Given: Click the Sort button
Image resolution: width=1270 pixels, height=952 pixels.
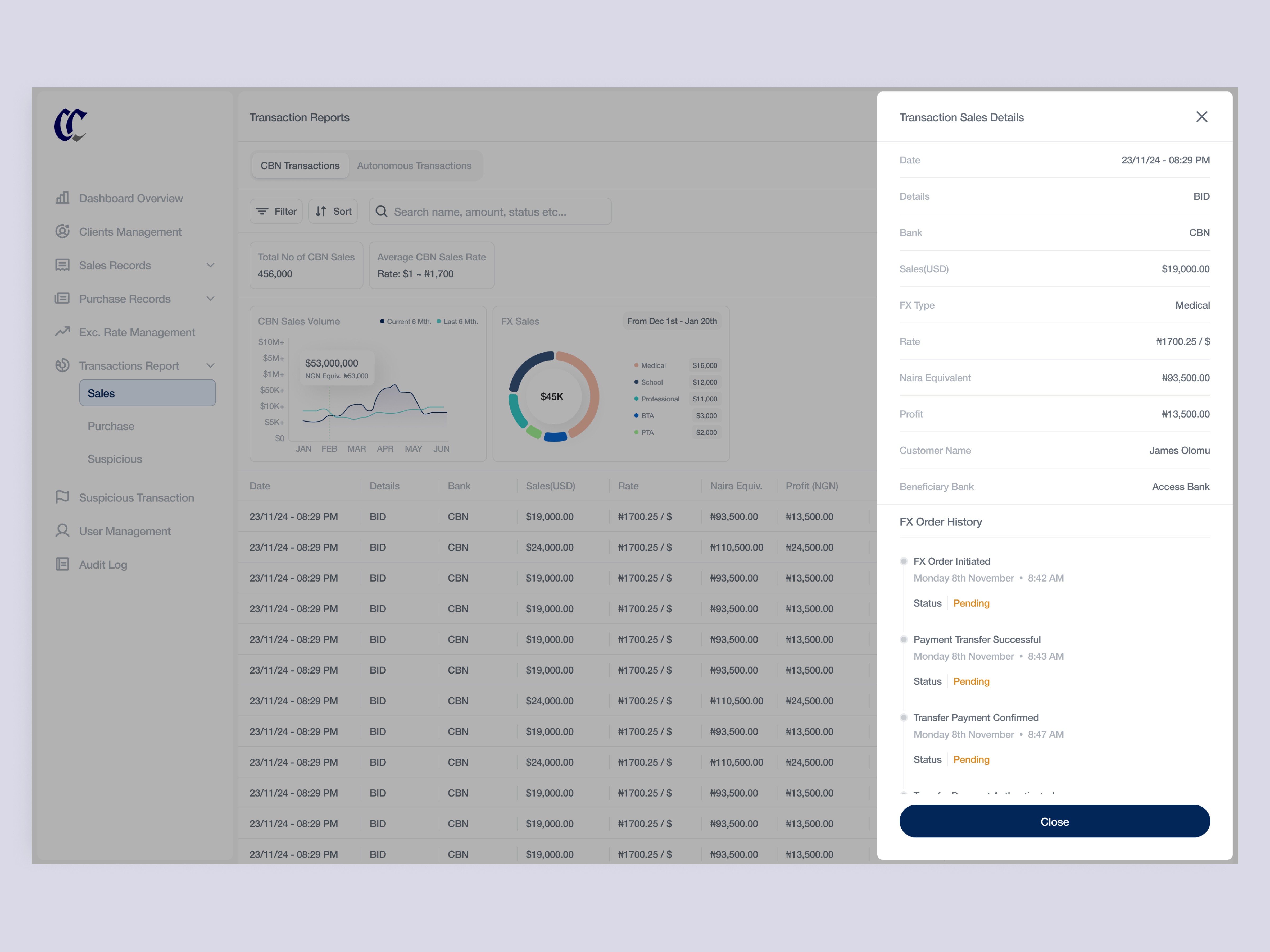Looking at the screenshot, I should (334, 212).
